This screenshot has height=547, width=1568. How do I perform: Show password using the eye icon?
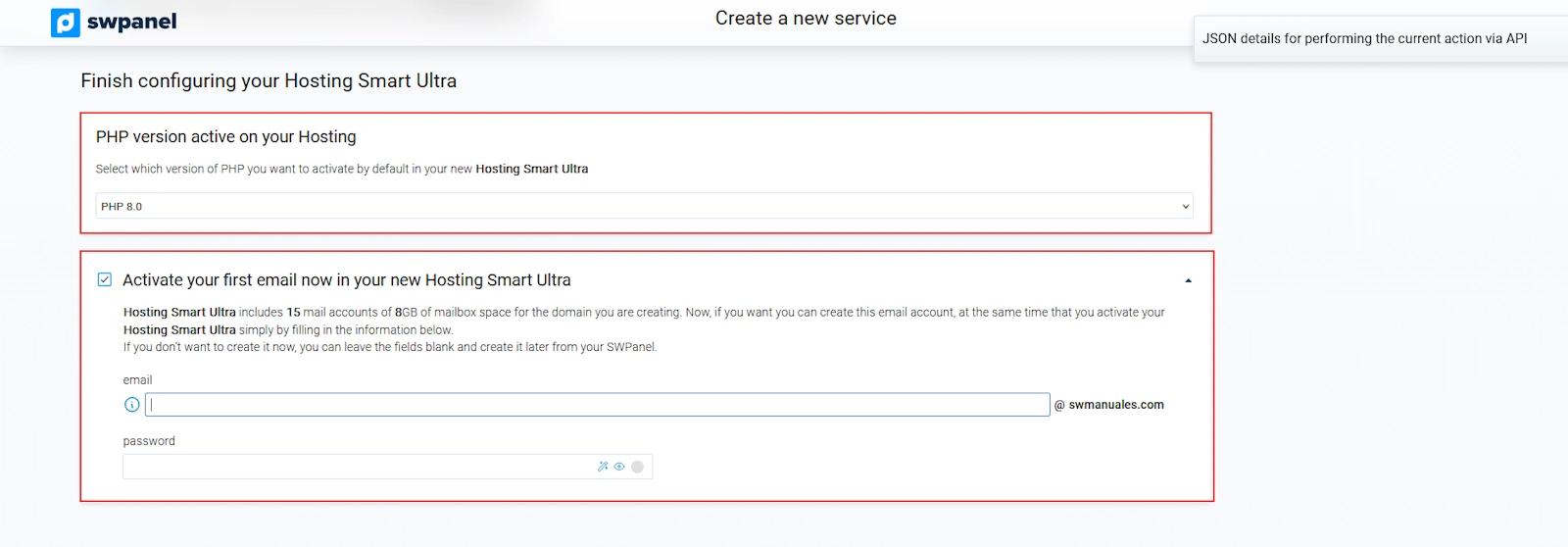tap(619, 467)
